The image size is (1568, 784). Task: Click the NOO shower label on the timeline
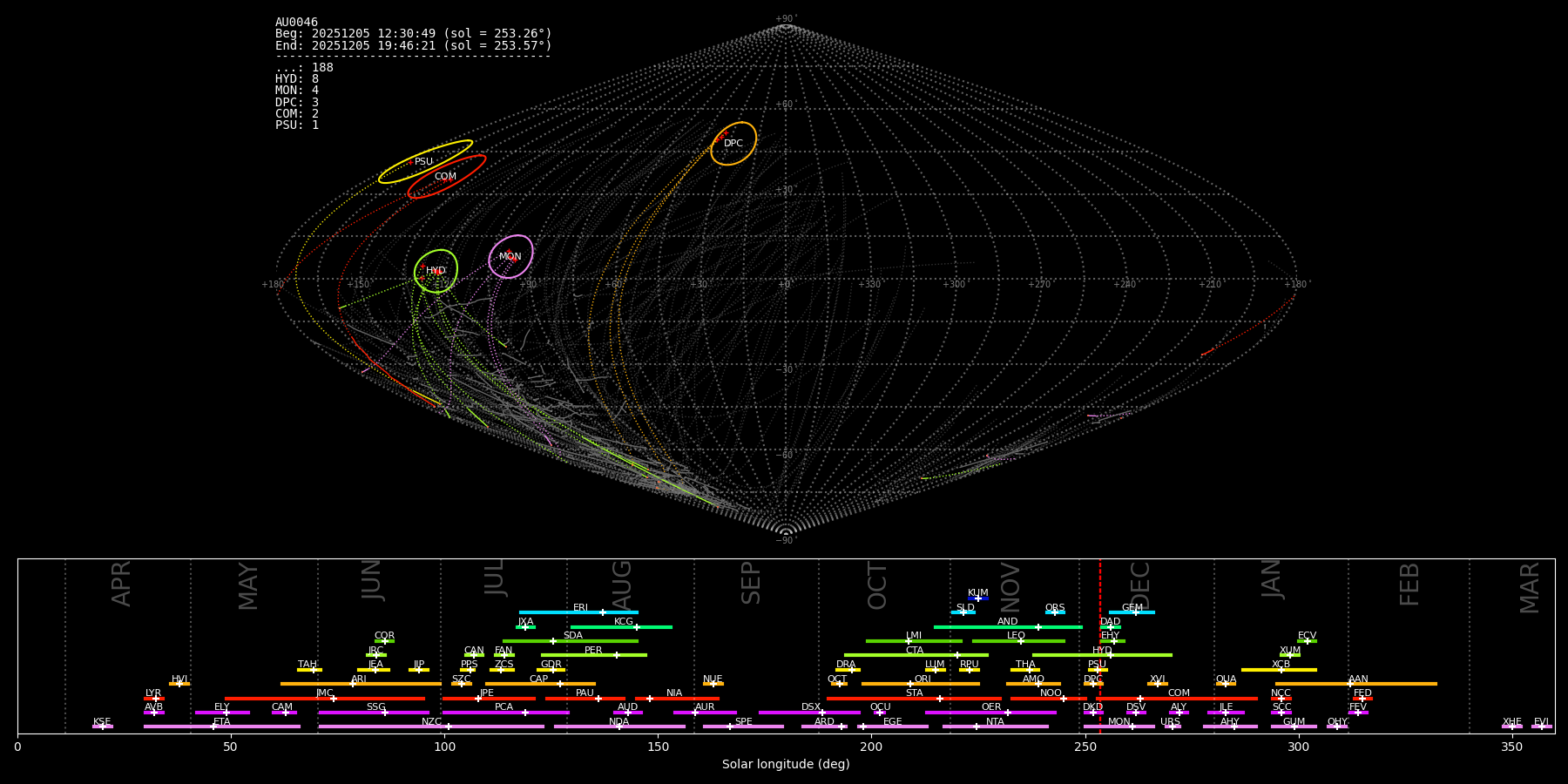[x=1051, y=693]
